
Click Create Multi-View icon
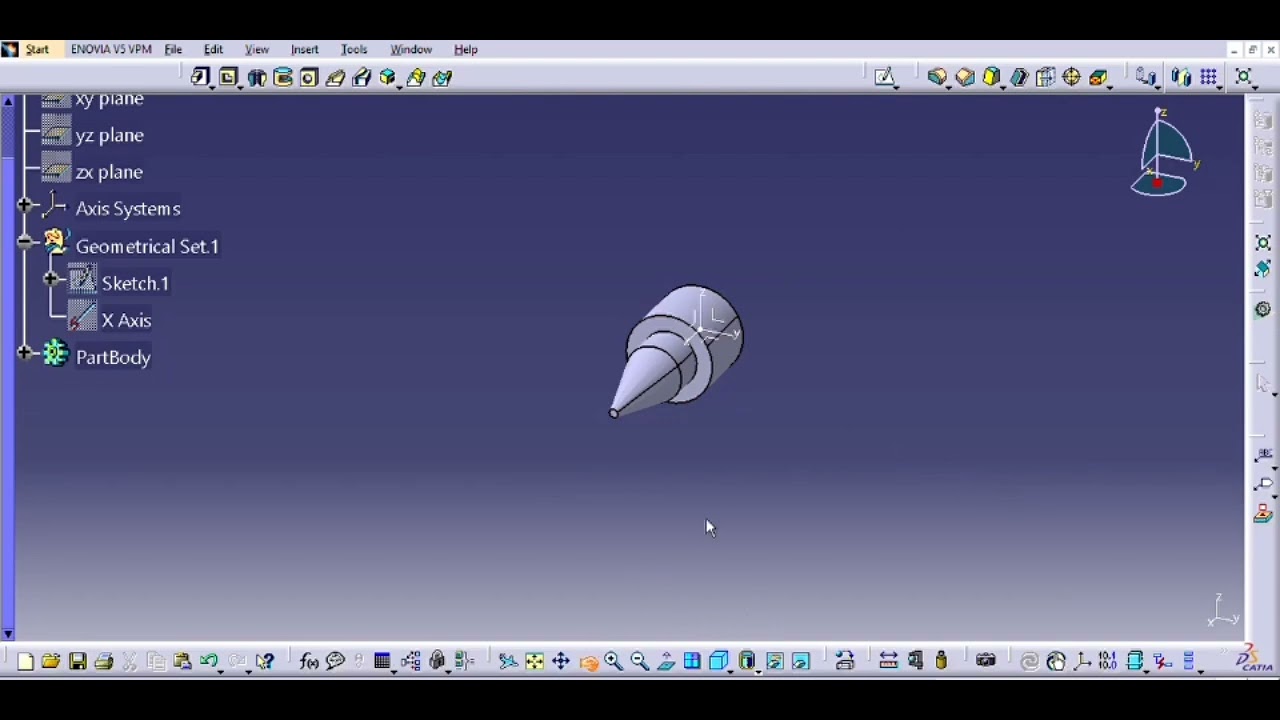point(692,661)
